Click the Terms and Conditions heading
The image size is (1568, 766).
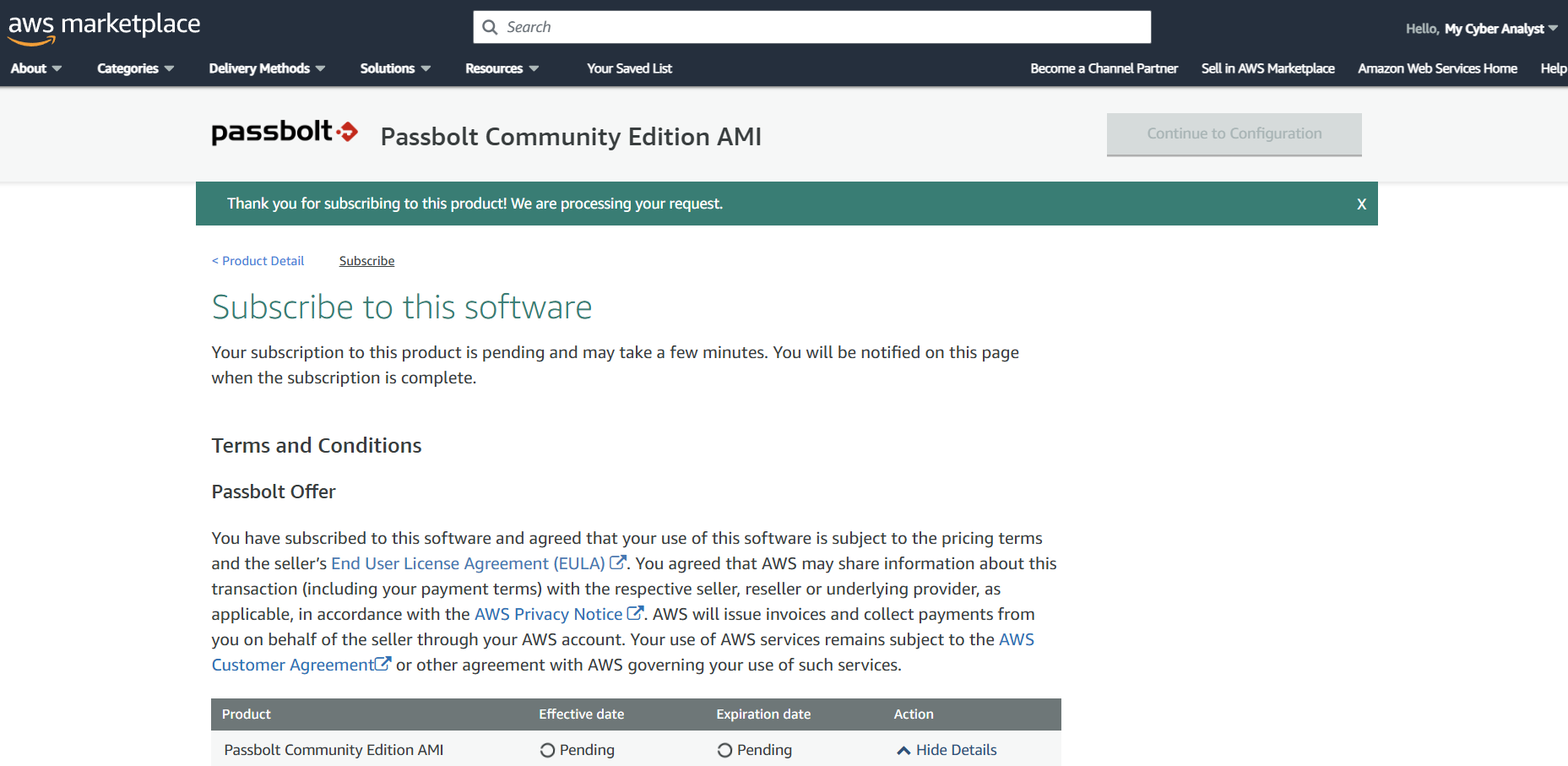click(316, 445)
